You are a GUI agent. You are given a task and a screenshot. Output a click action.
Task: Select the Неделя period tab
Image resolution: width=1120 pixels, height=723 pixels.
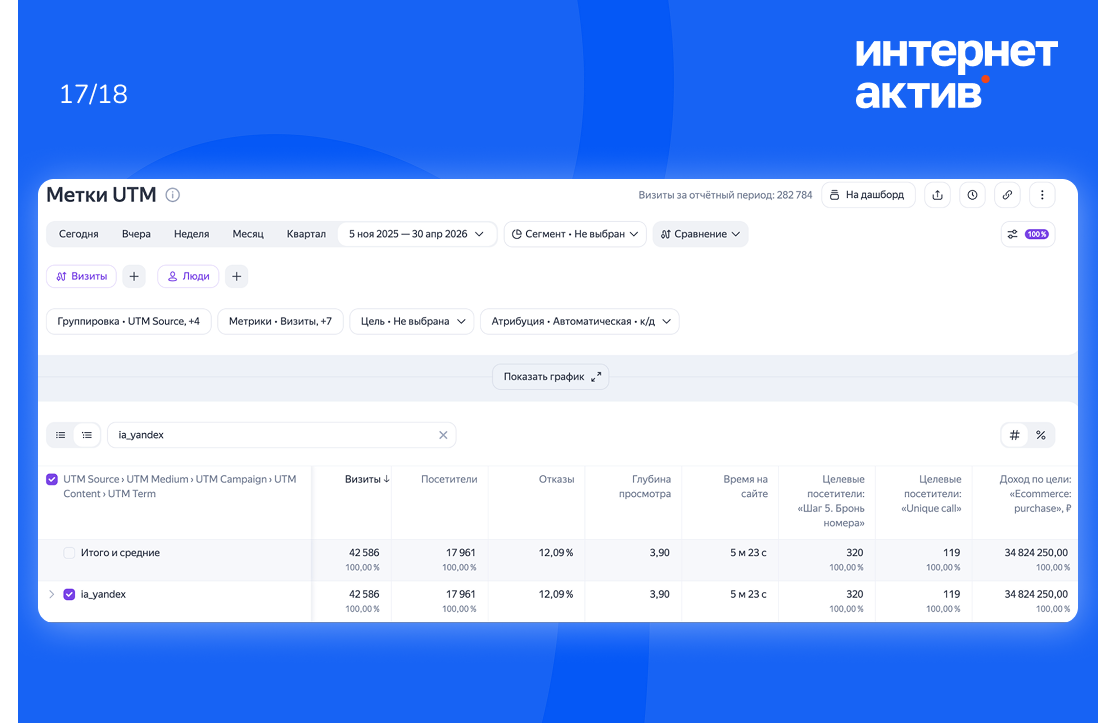coord(191,234)
